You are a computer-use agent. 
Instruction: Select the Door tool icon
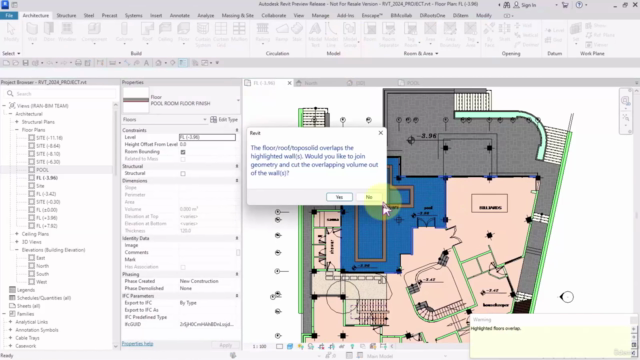tap(49, 29)
